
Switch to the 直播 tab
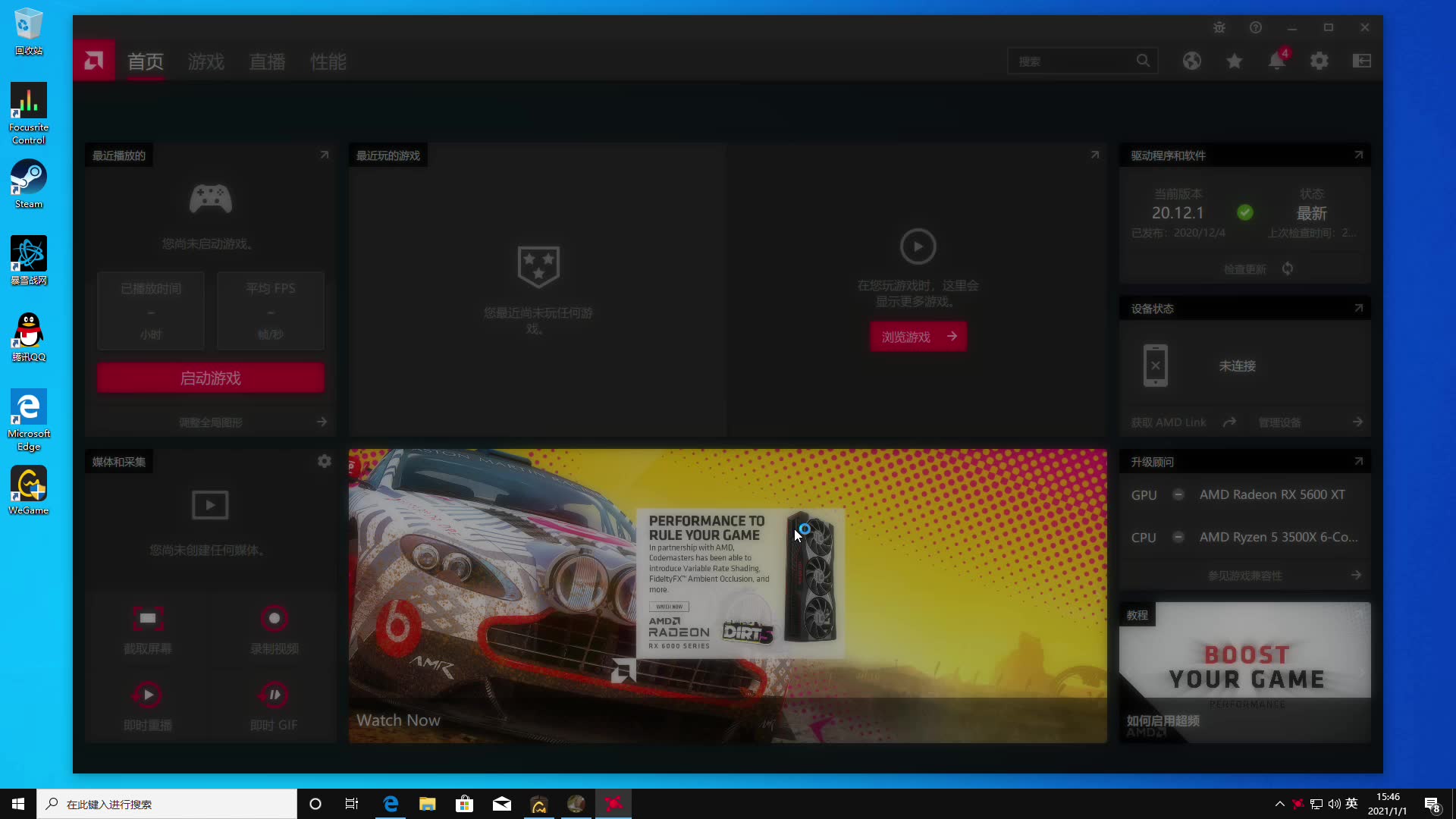point(267,61)
